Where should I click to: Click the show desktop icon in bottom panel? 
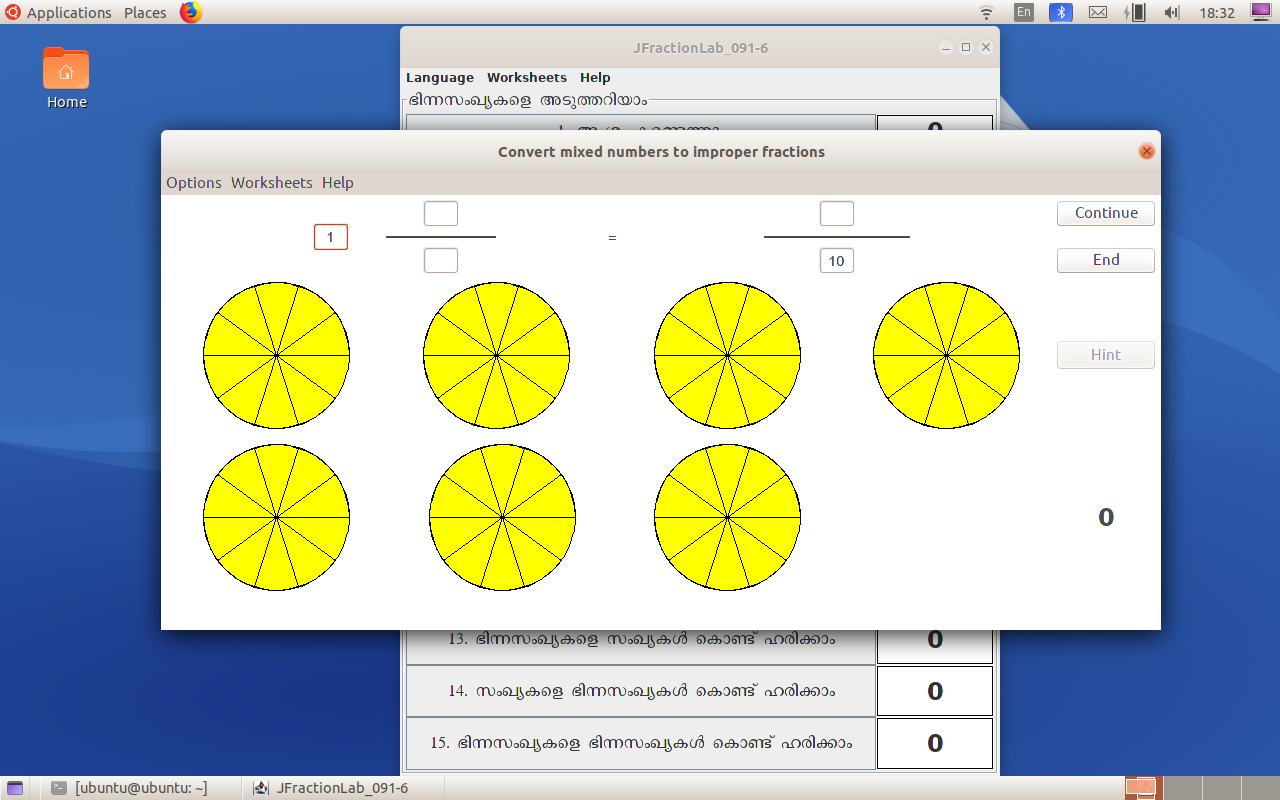pos(15,788)
